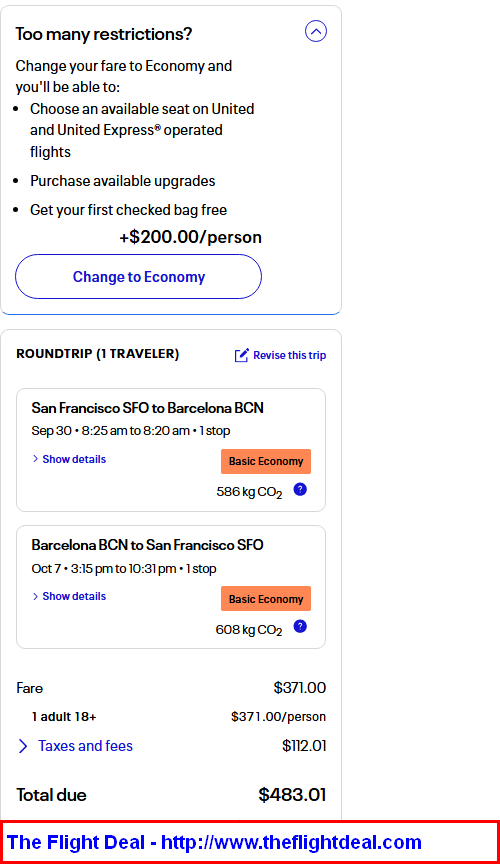Change fare to Economy
The width and height of the screenshot is (500, 864).
tap(138, 277)
